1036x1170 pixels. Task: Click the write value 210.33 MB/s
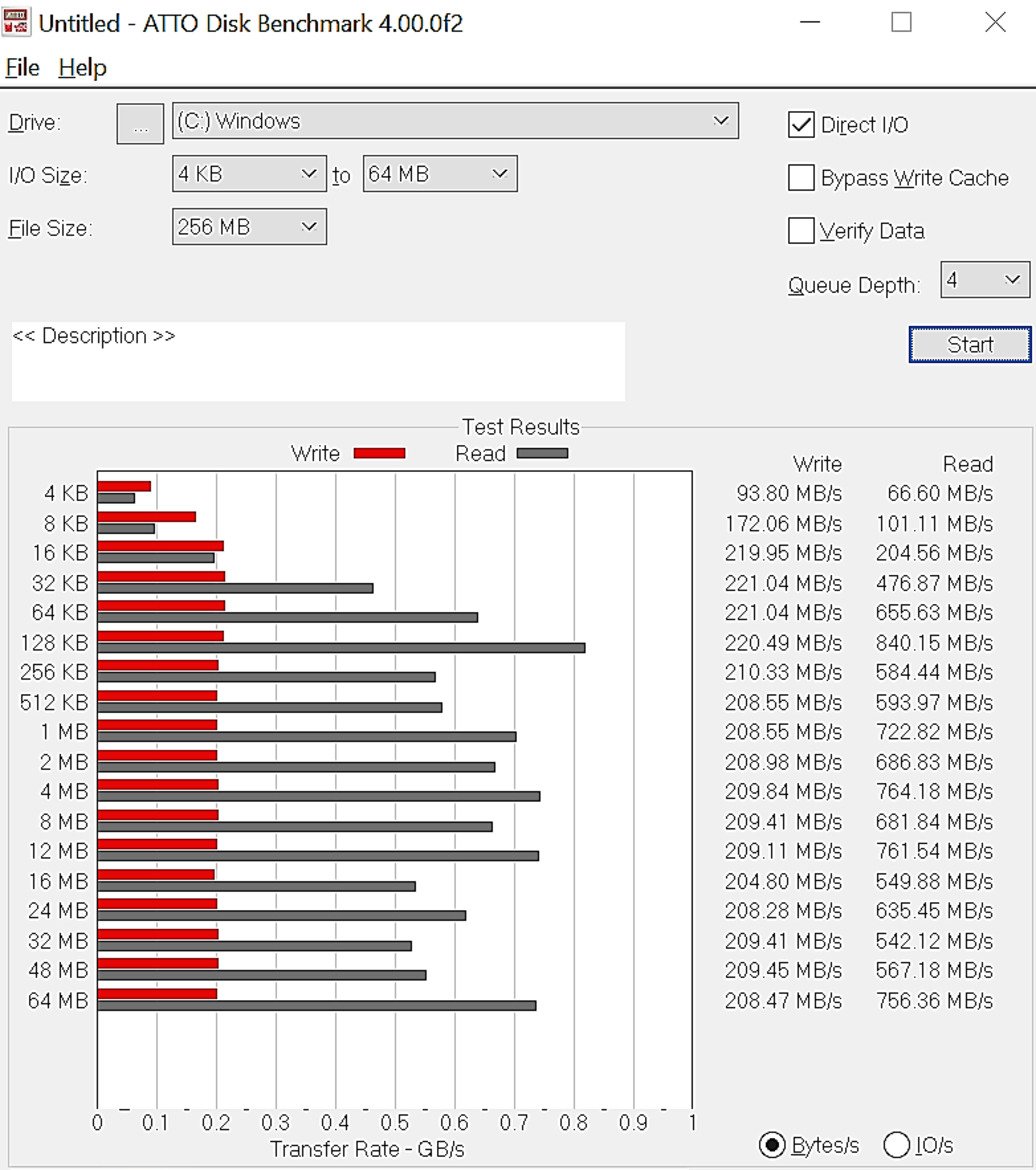tap(783, 672)
